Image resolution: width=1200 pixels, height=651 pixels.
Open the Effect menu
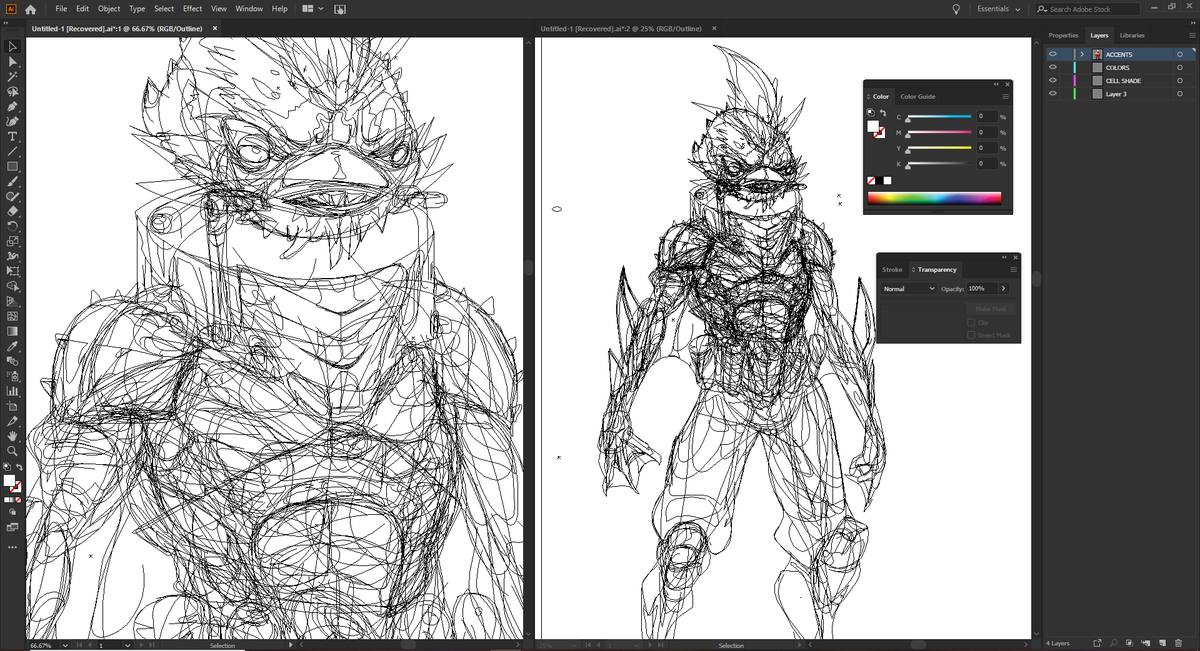click(192, 8)
